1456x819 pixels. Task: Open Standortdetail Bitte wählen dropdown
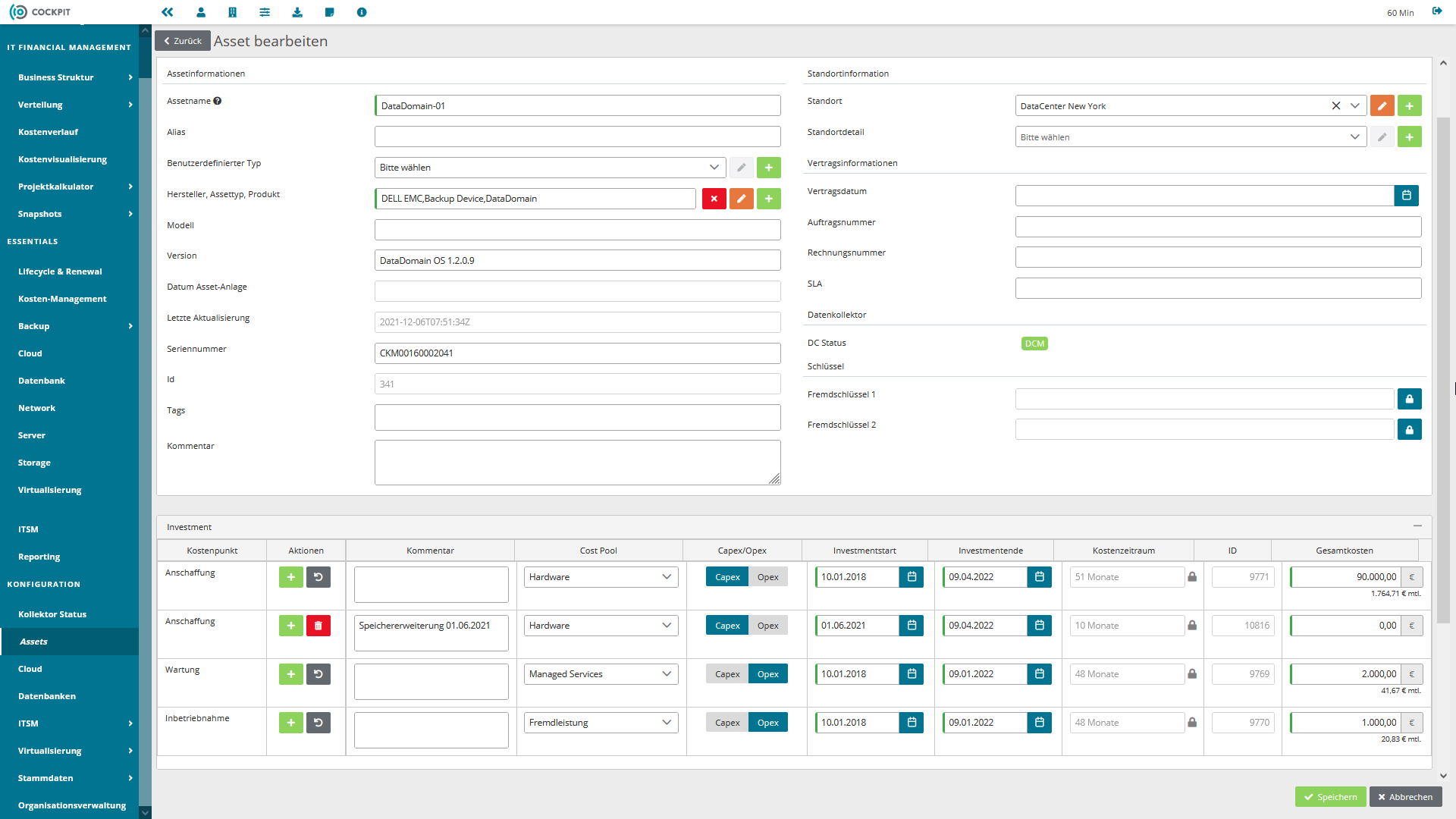coord(1191,137)
